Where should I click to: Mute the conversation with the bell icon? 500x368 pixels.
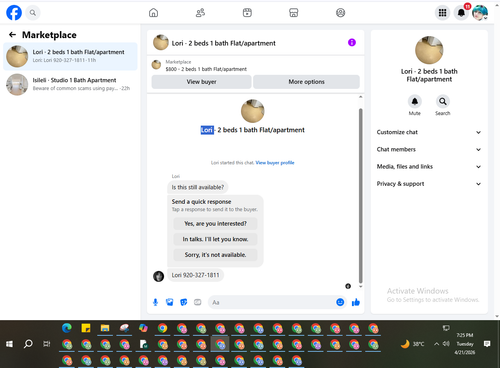[415, 101]
